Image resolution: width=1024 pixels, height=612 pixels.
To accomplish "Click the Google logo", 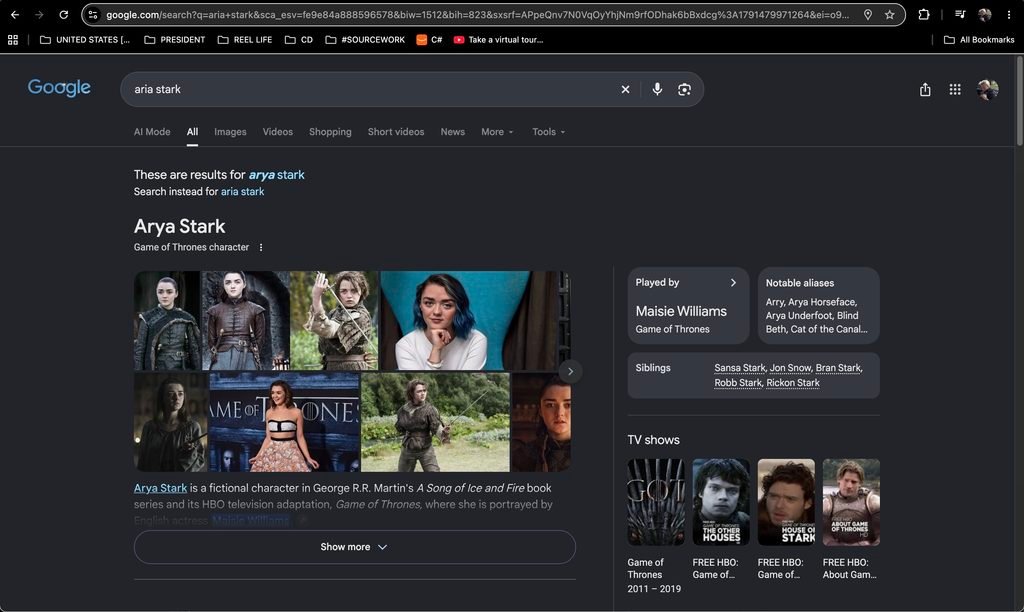I will [59, 88].
